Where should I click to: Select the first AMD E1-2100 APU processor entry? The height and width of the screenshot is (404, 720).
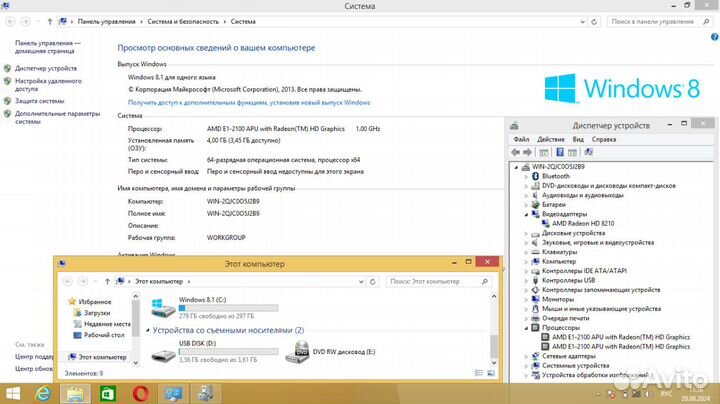[x=621, y=337]
